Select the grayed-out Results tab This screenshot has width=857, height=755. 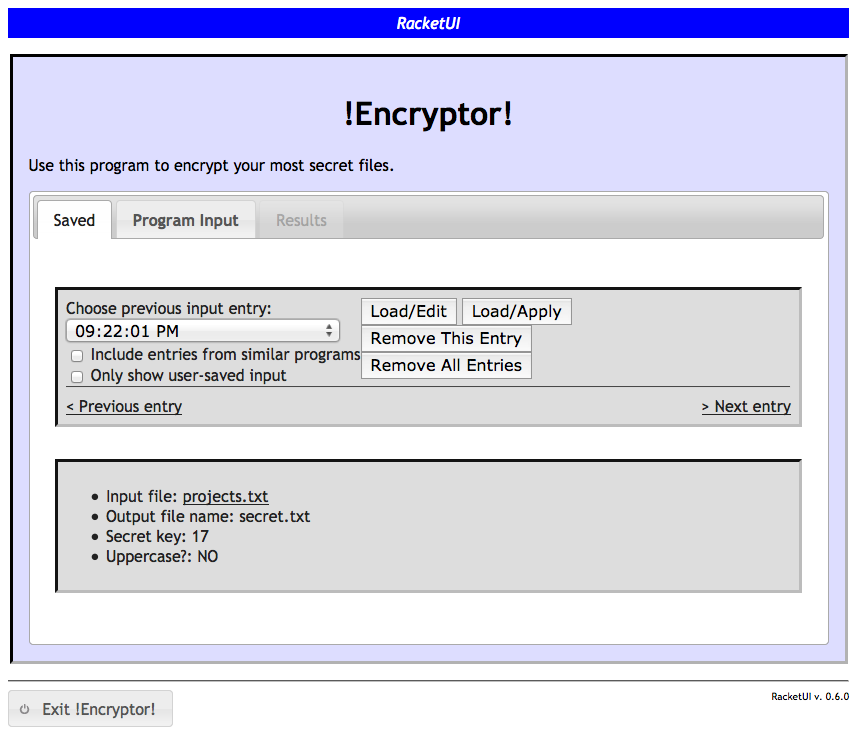(x=301, y=220)
